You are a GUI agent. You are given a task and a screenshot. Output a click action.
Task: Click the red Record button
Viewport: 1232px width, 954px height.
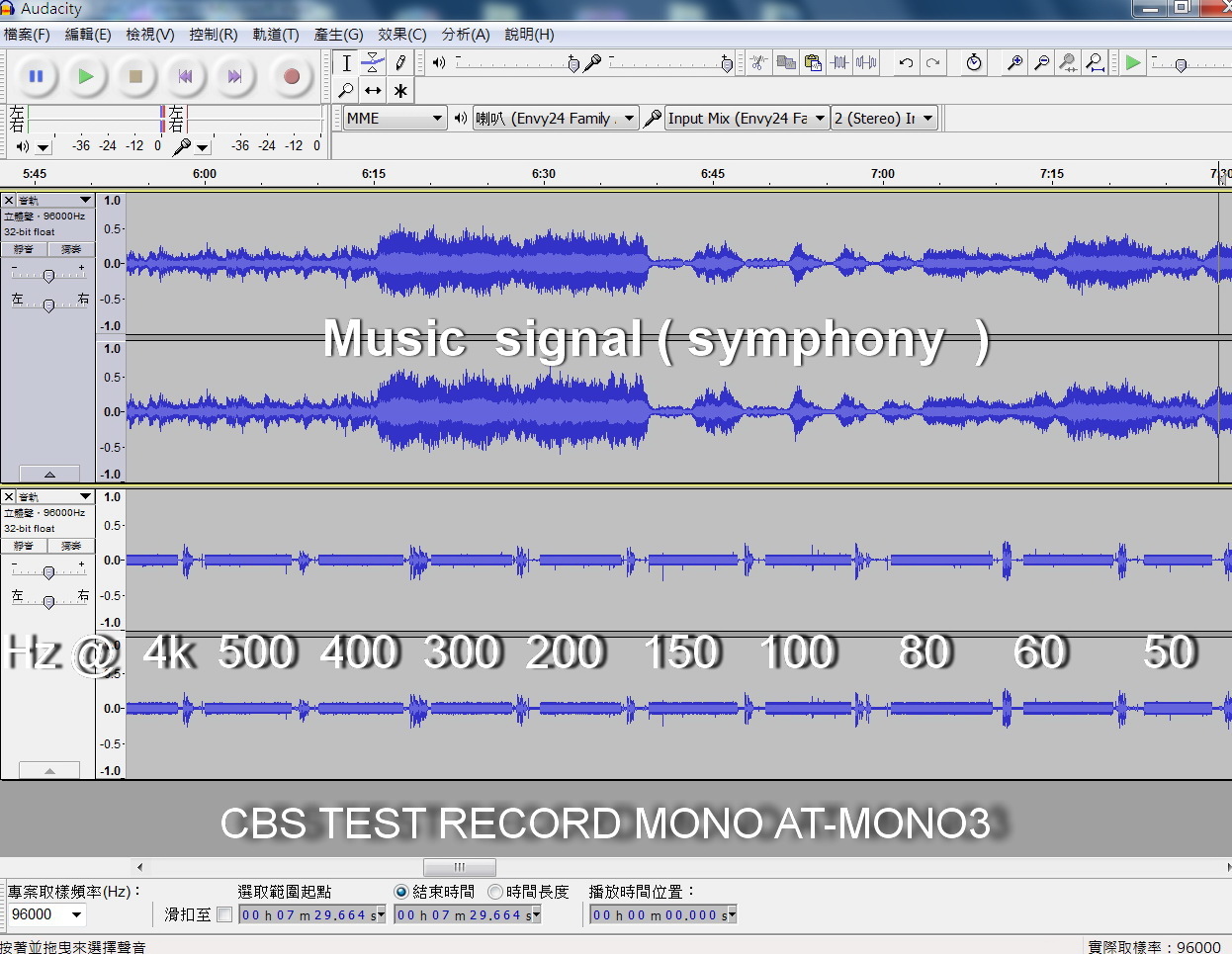[291, 76]
